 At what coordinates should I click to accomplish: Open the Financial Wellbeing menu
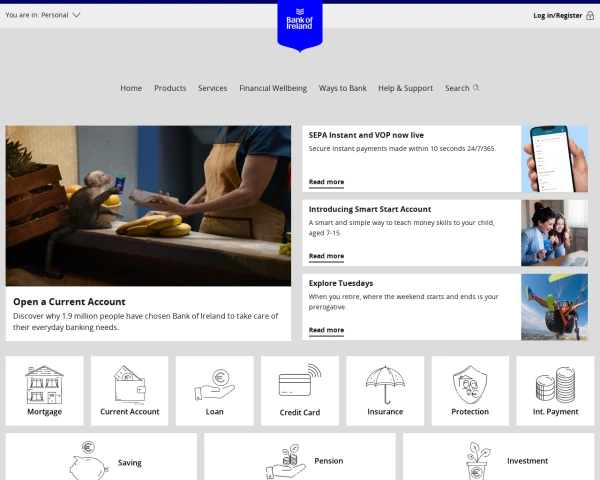tap(273, 88)
